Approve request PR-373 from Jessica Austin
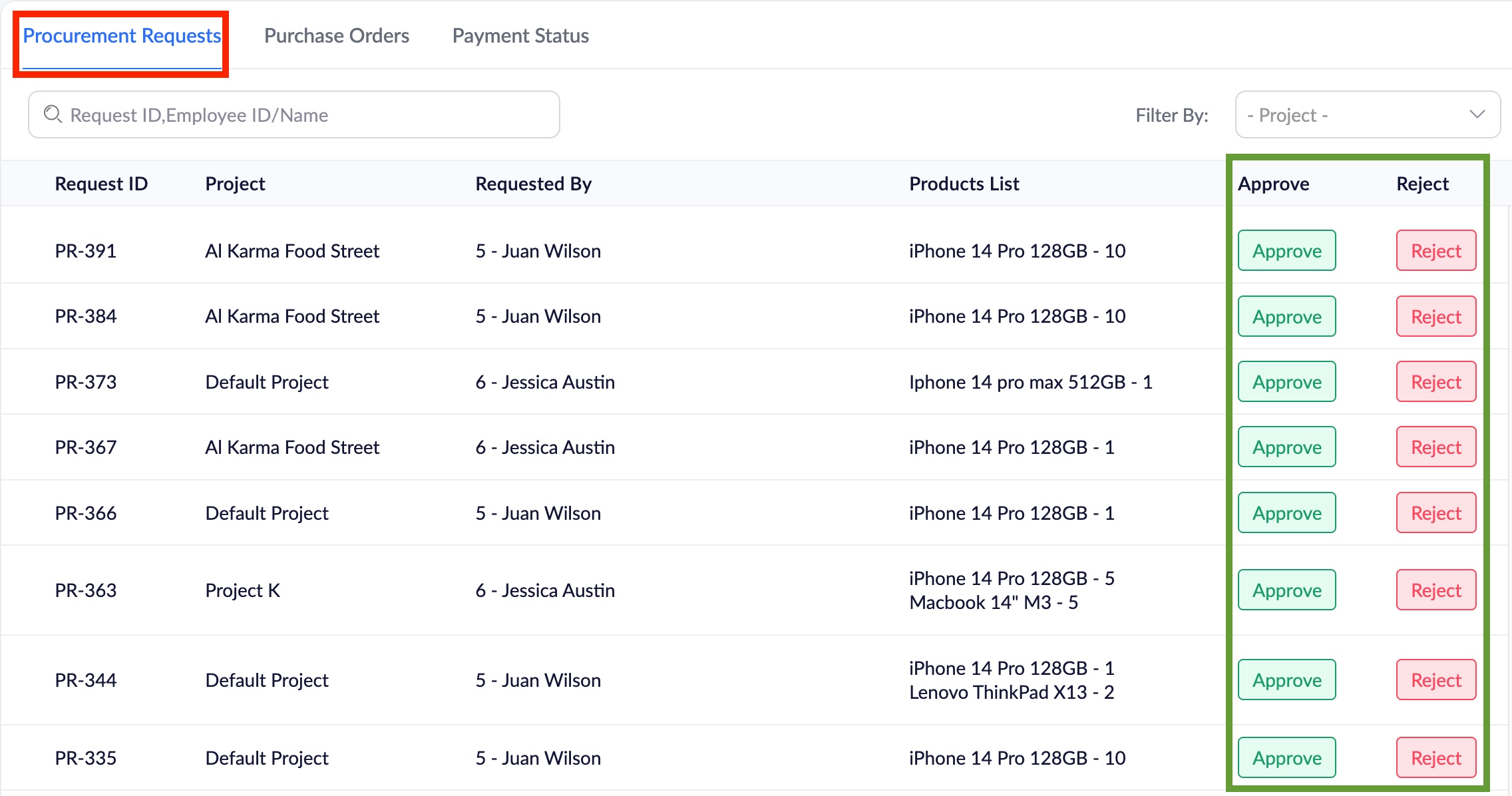1512x796 pixels. tap(1286, 381)
